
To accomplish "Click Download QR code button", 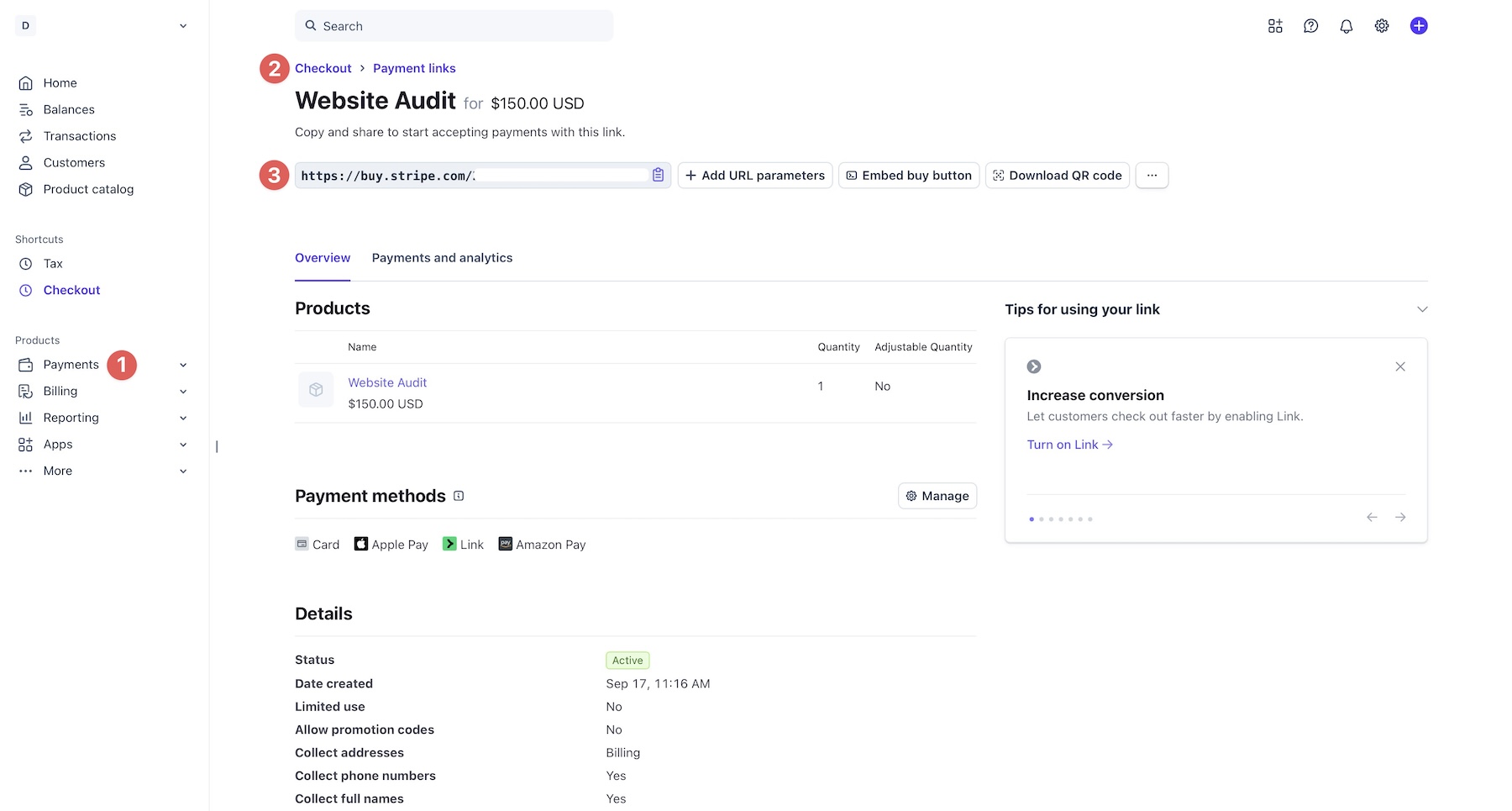I will point(1058,175).
